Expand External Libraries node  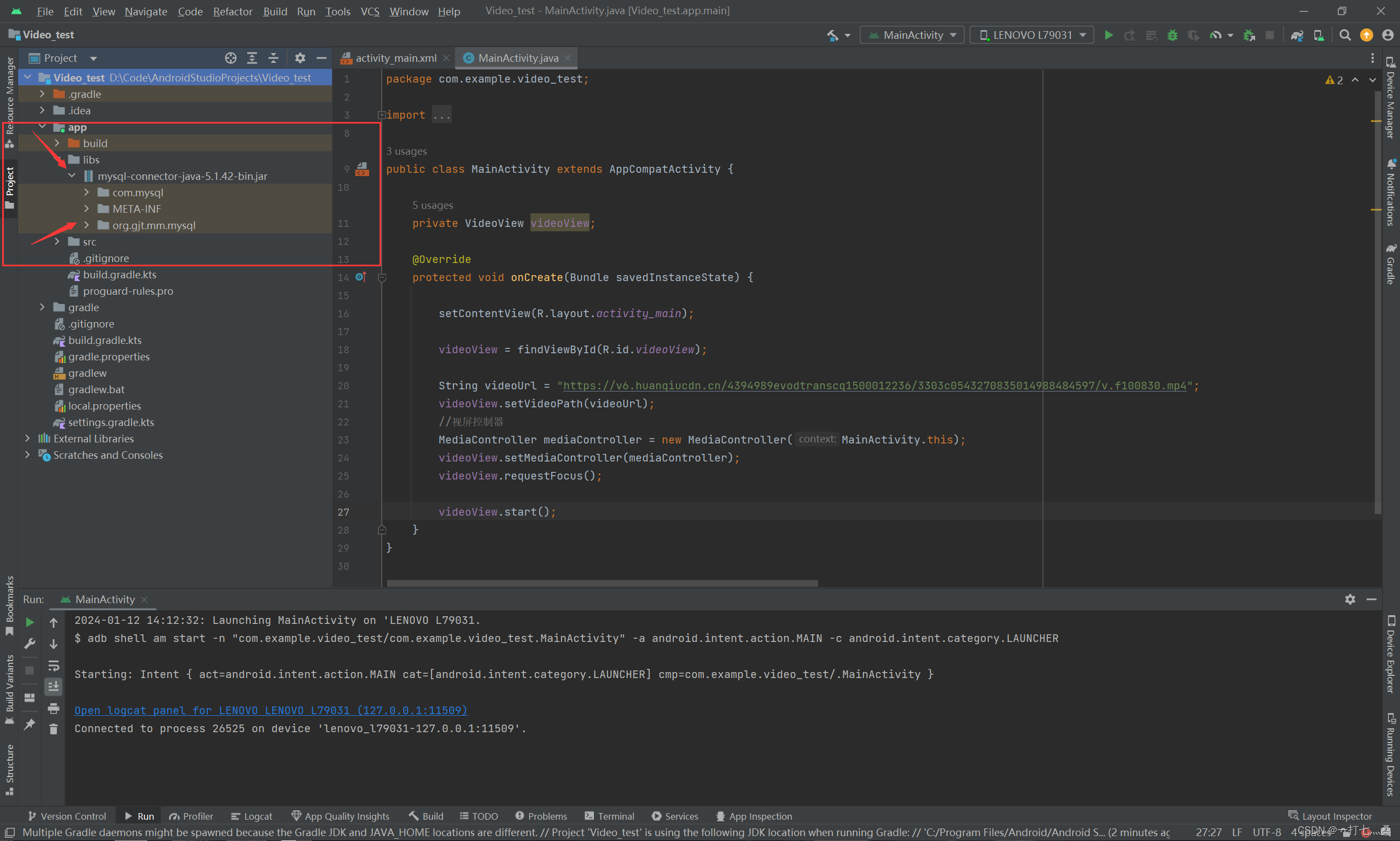click(x=28, y=438)
